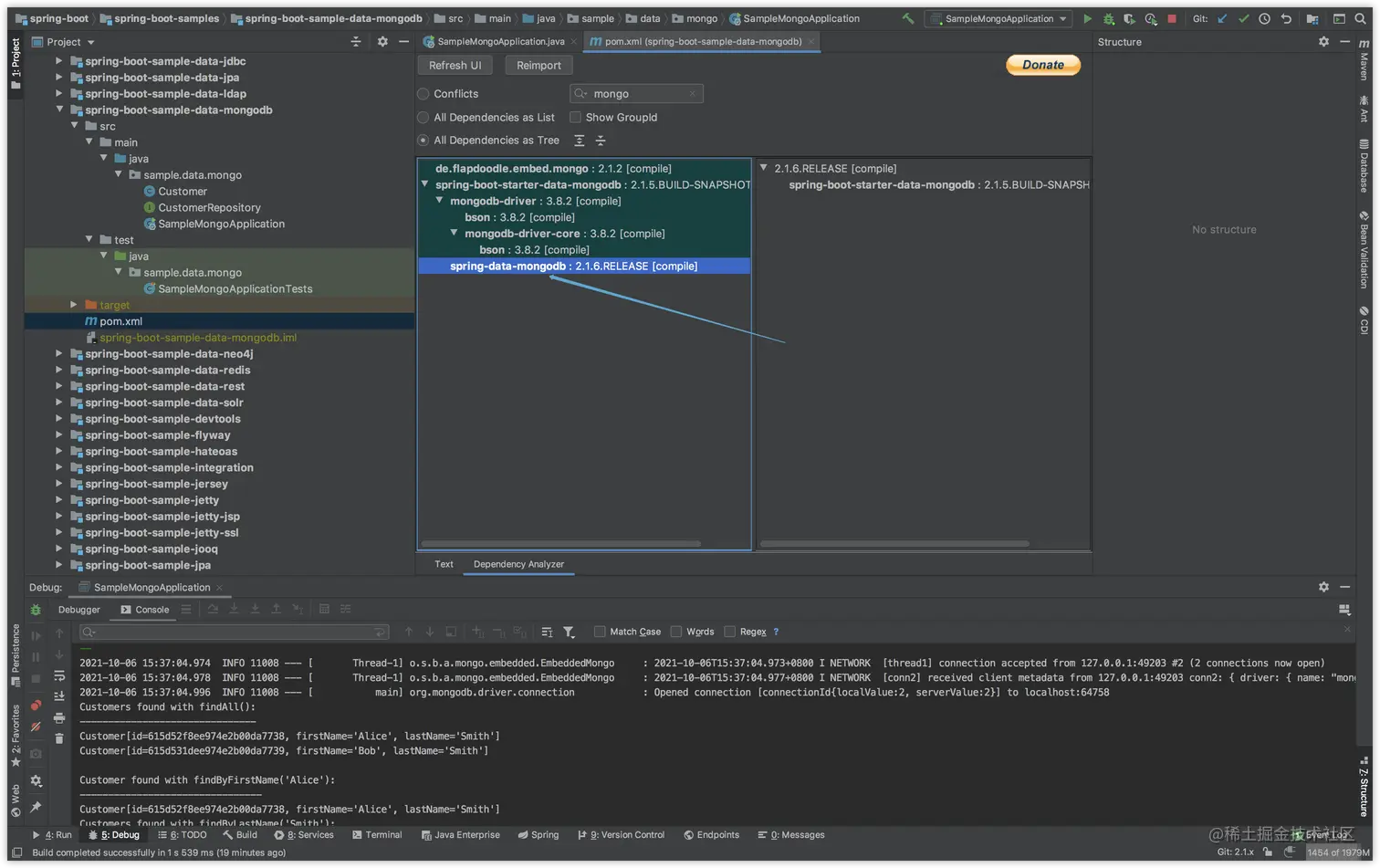The image size is (1380, 868).
Task: Toggle Show GroupId checkbox
Action: click(575, 118)
